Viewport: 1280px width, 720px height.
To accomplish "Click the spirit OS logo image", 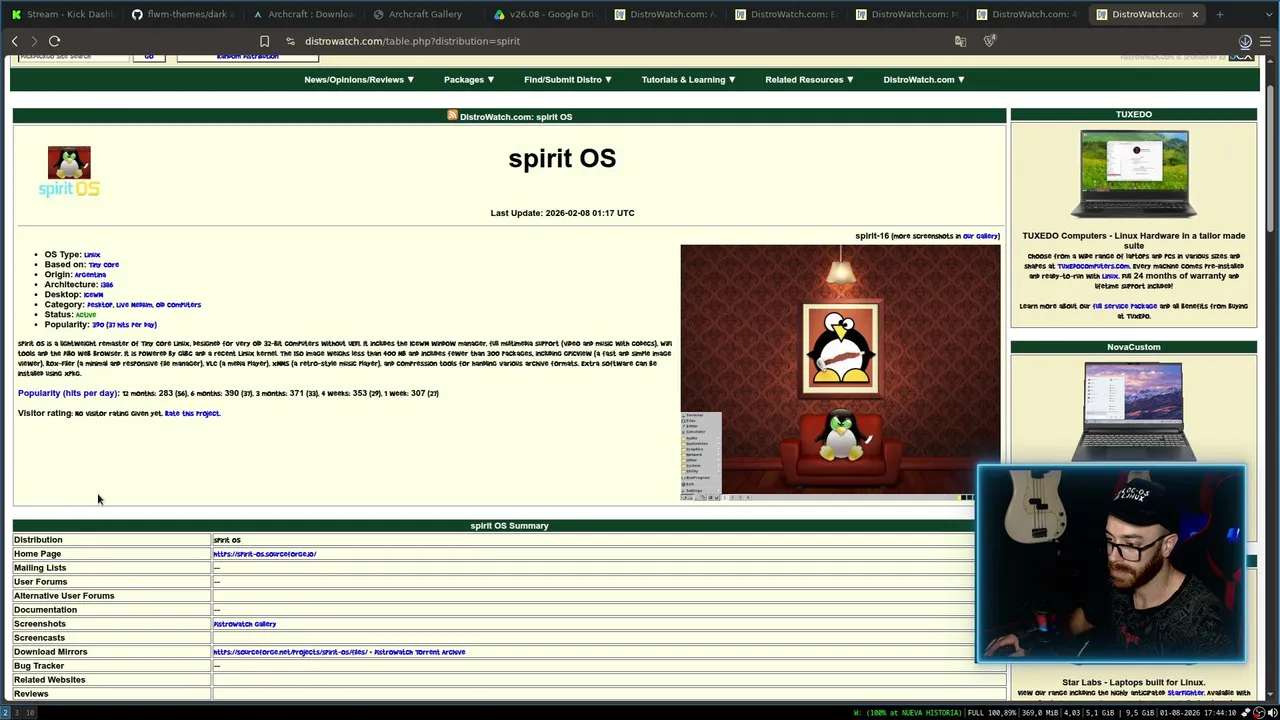I will click(69, 171).
